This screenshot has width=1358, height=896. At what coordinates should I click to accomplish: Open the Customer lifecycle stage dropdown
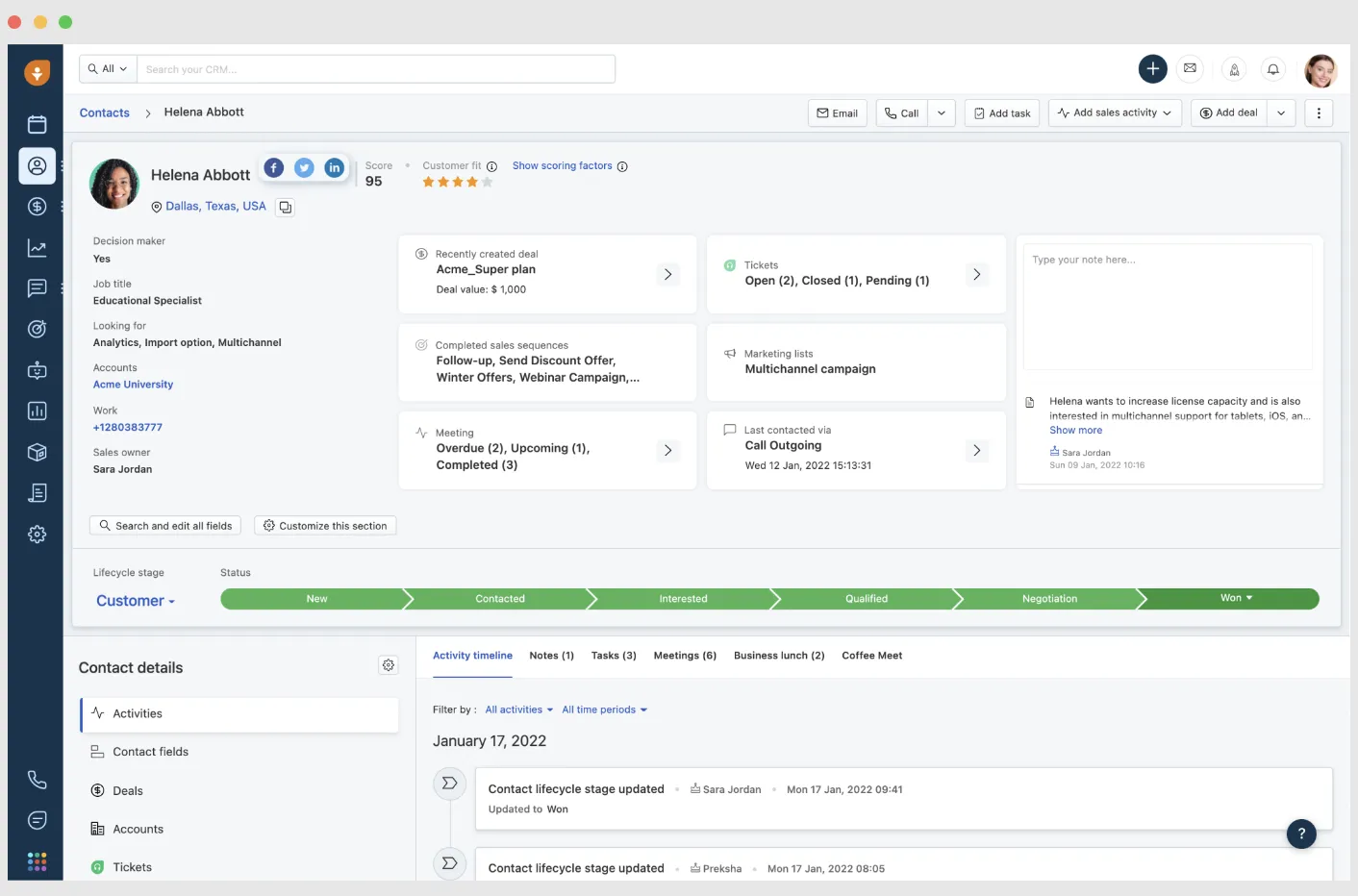coord(136,601)
